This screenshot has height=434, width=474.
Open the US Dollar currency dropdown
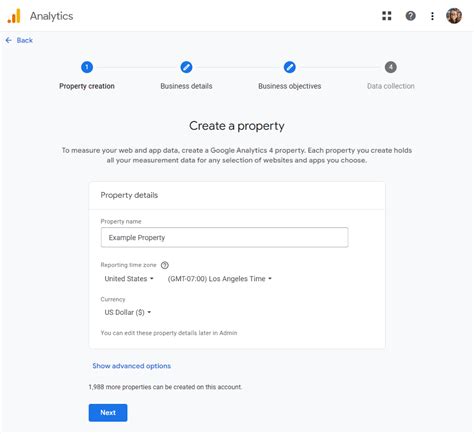click(128, 312)
